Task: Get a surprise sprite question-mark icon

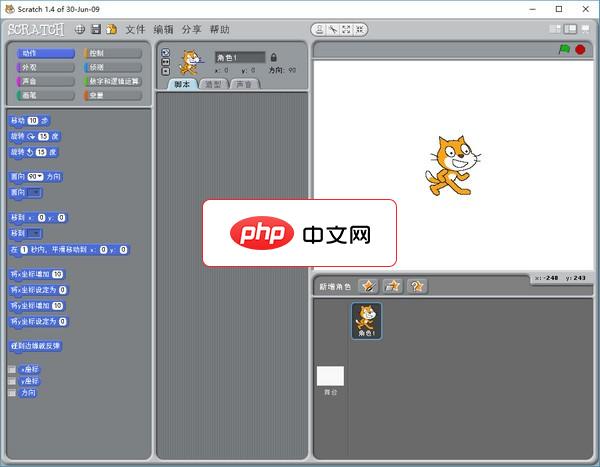Action: pos(417,286)
